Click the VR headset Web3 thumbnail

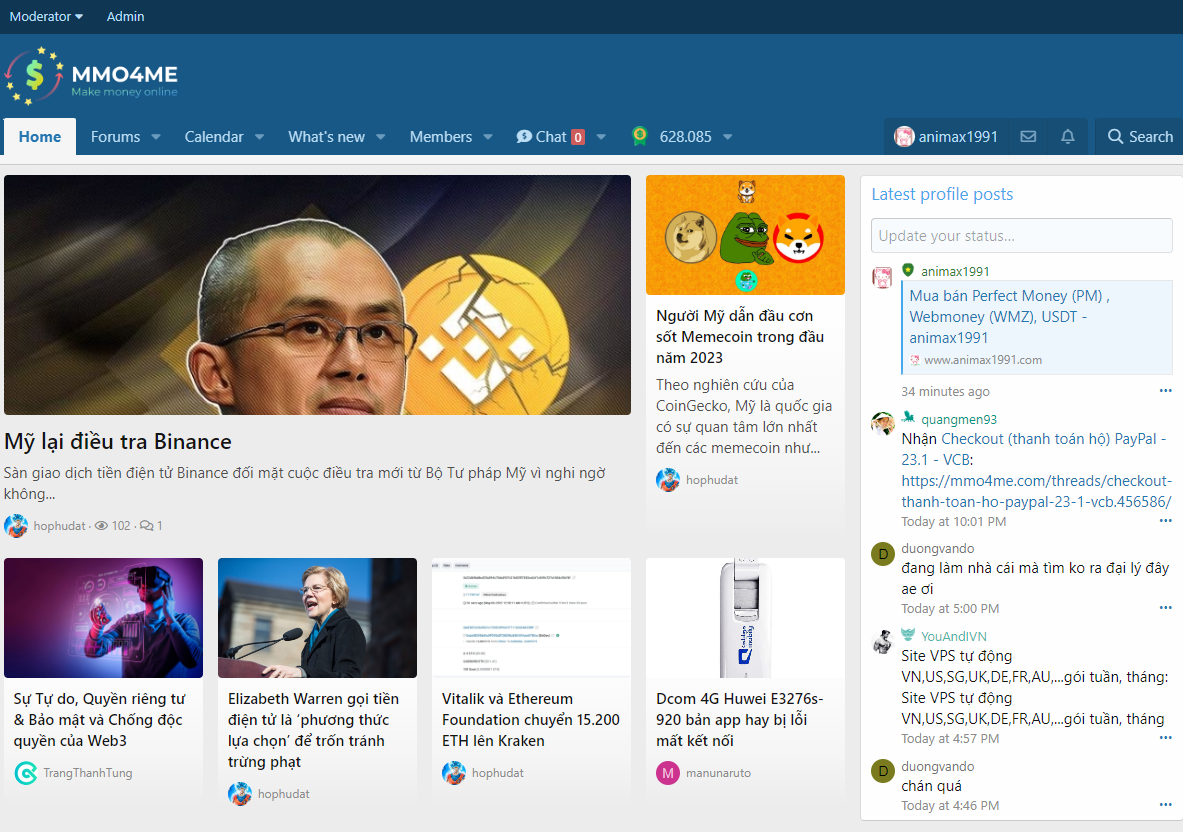point(103,618)
